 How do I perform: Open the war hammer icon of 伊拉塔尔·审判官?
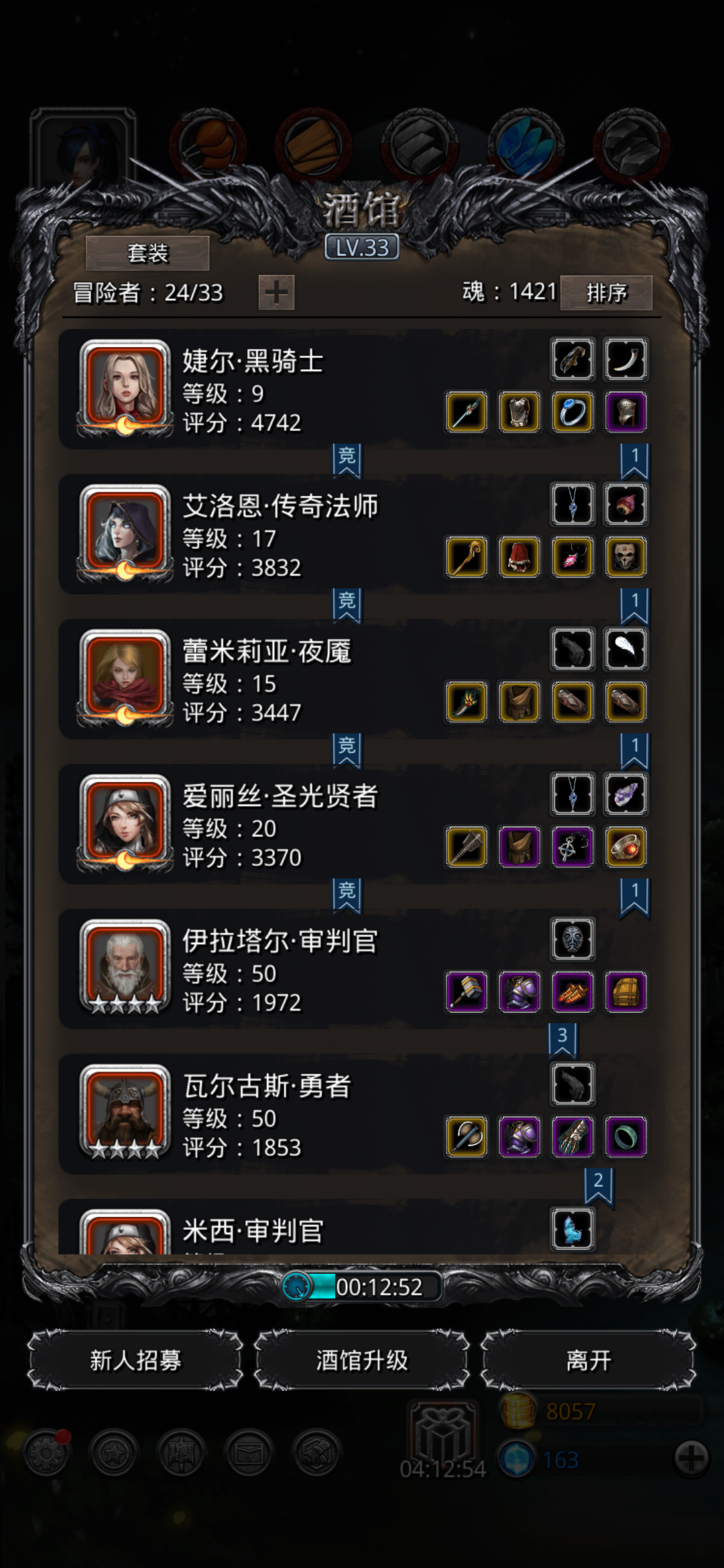[x=467, y=992]
